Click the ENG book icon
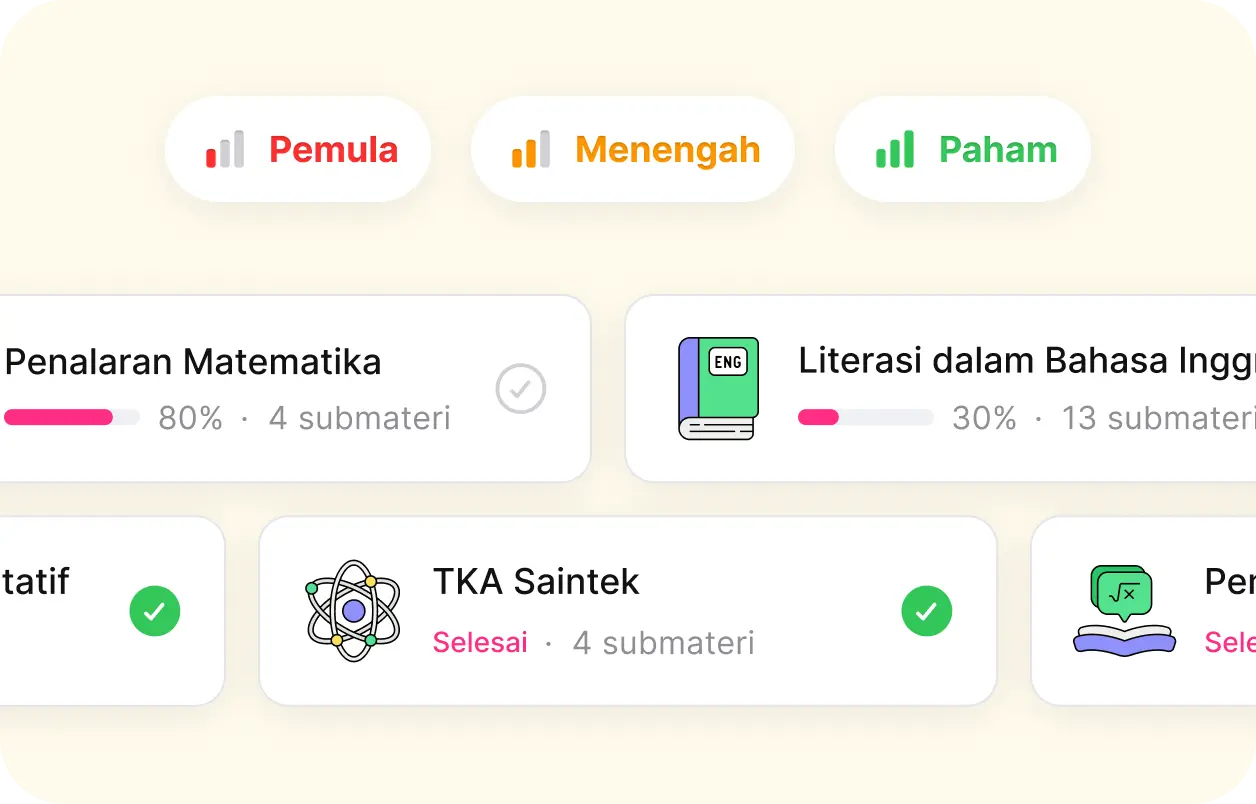This screenshot has height=804, width=1256. [x=718, y=389]
